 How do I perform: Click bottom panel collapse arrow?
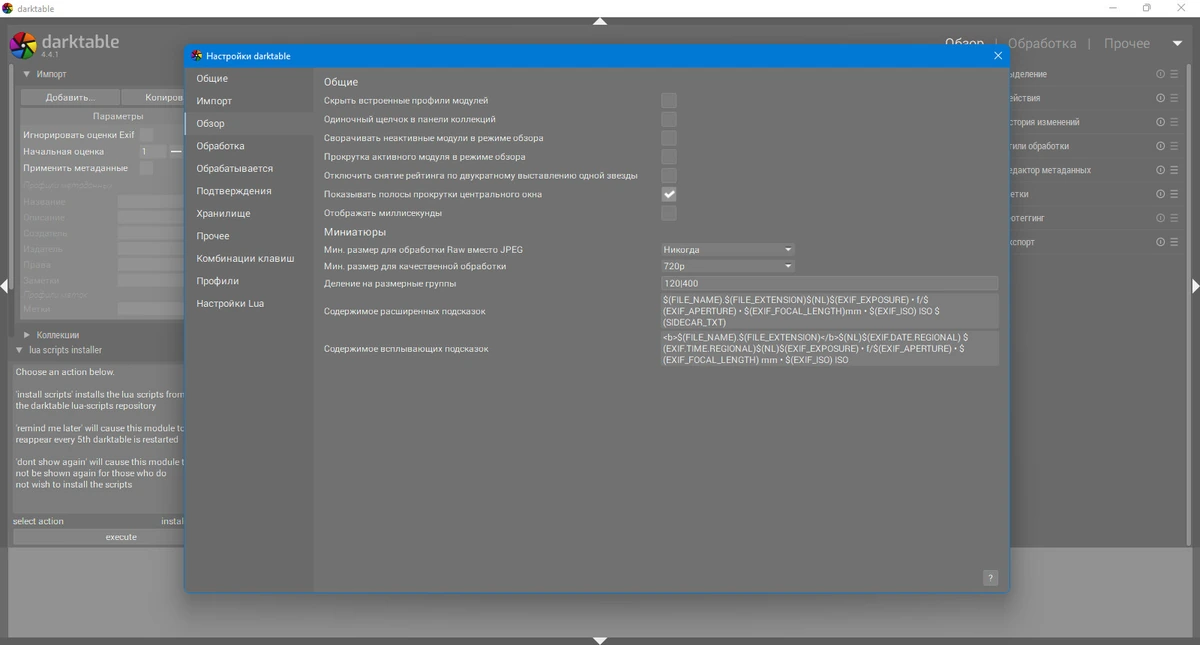[x=600, y=640]
